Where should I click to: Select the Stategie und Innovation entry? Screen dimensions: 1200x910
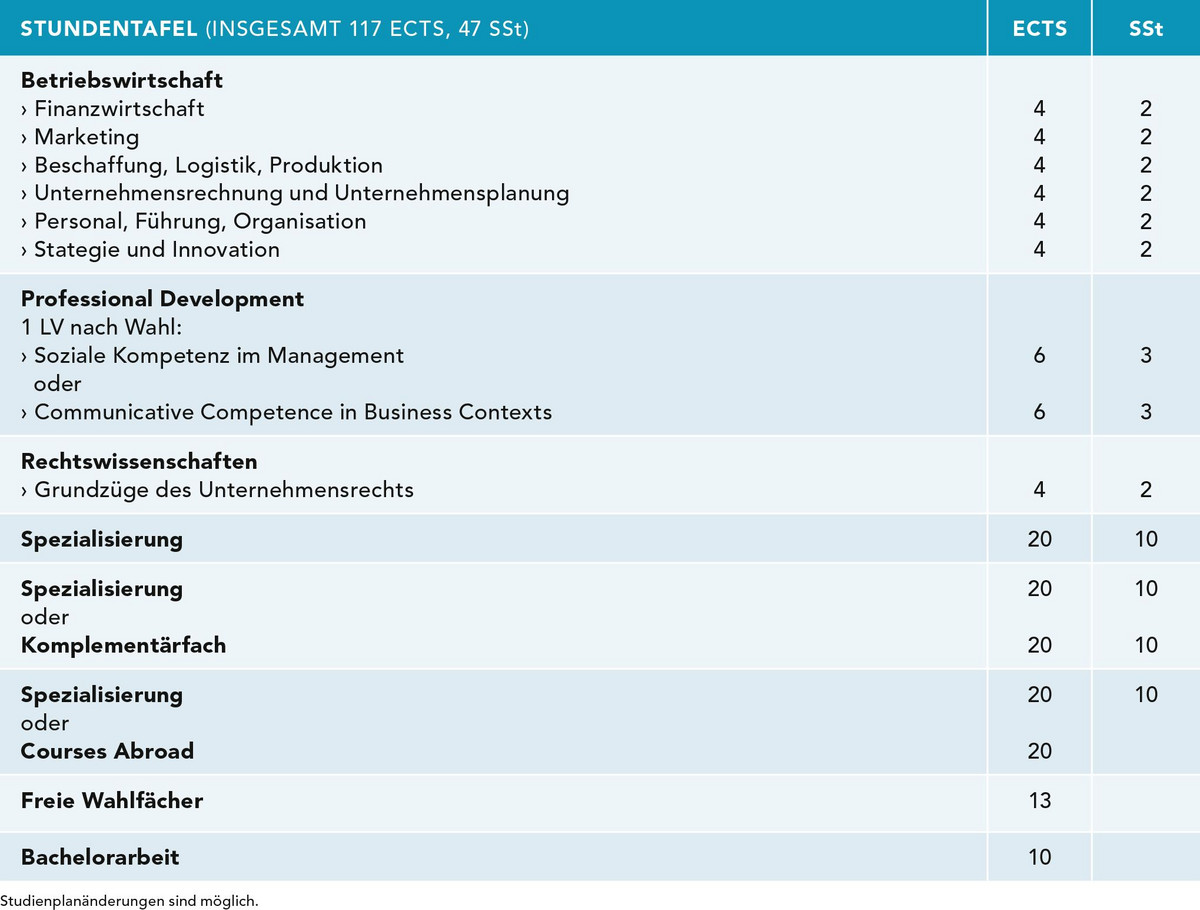(156, 249)
